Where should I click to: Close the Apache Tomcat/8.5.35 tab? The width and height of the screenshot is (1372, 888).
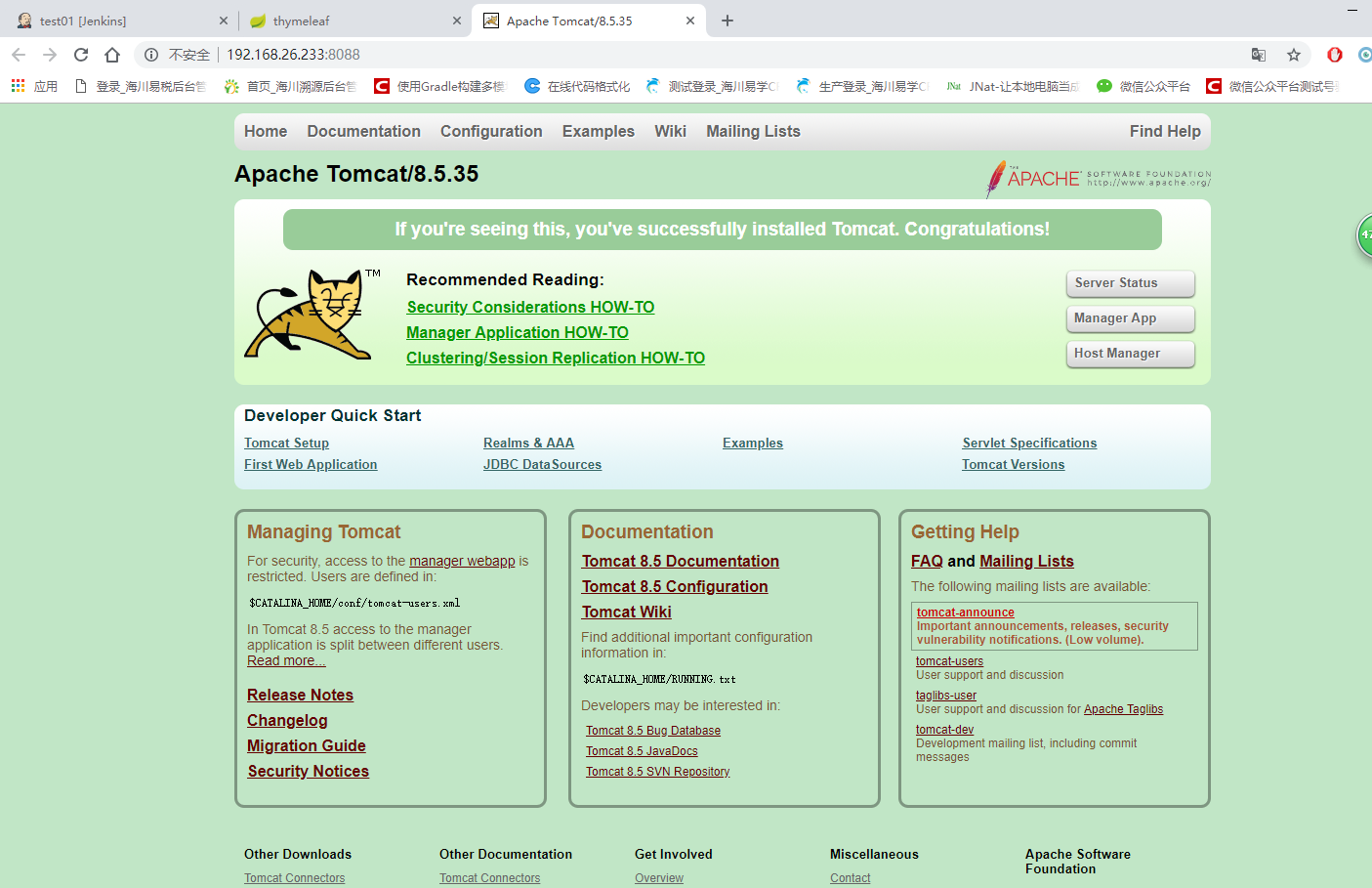(690, 21)
